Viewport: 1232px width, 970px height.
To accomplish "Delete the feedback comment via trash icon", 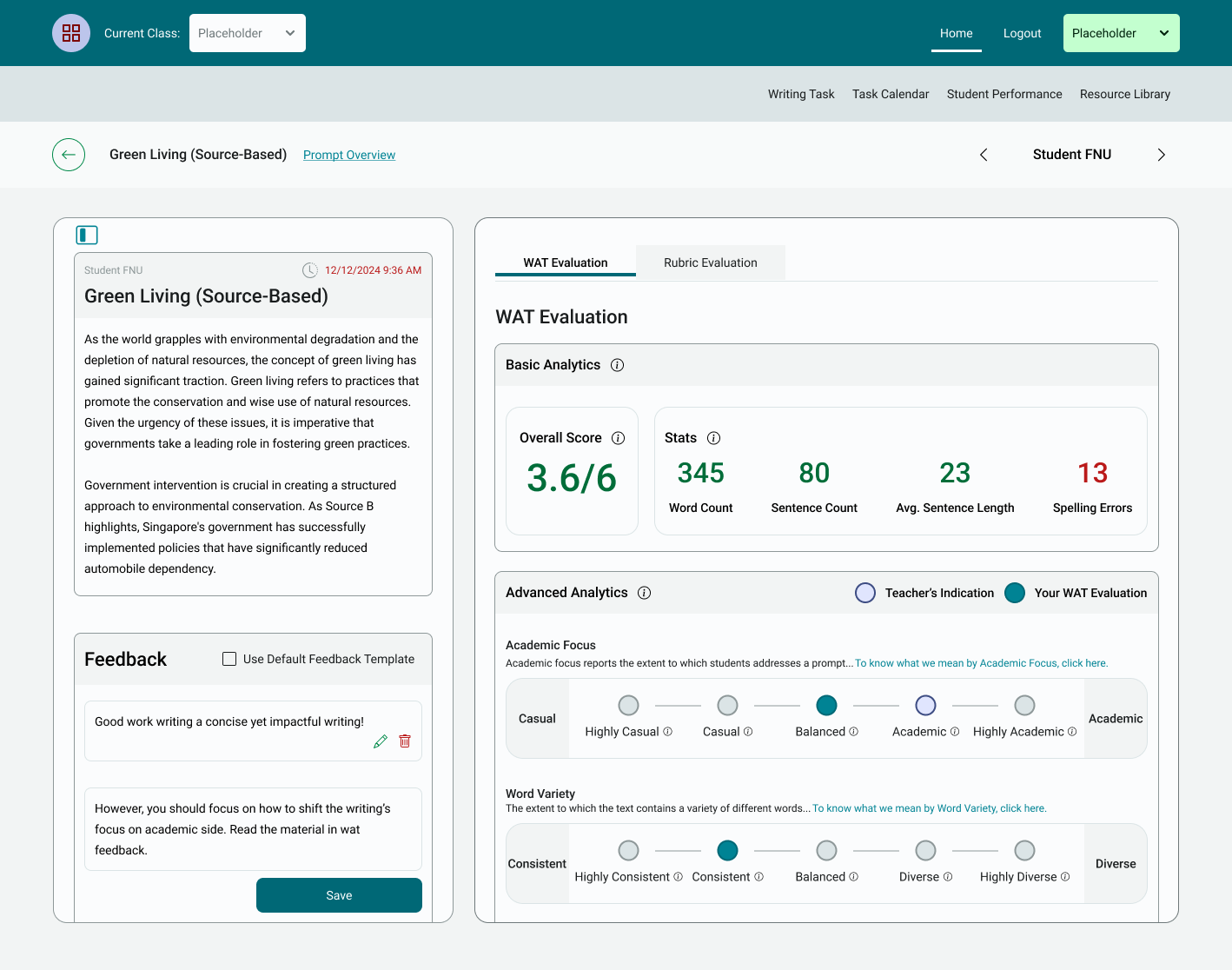I will click(x=405, y=741).
